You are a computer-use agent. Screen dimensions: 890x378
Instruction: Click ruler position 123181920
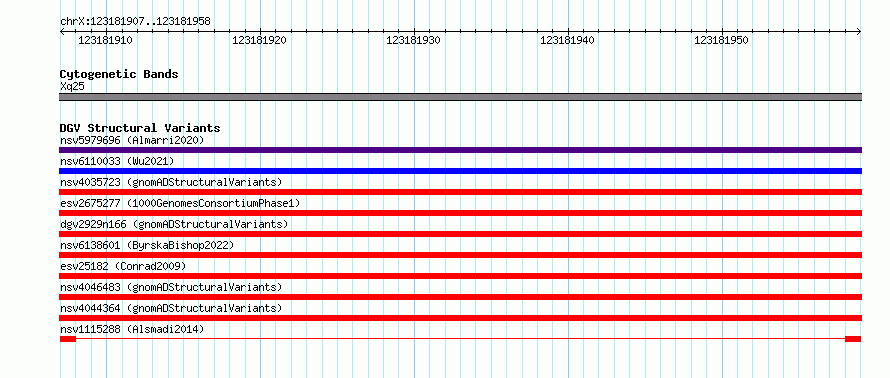pos(259,40)
